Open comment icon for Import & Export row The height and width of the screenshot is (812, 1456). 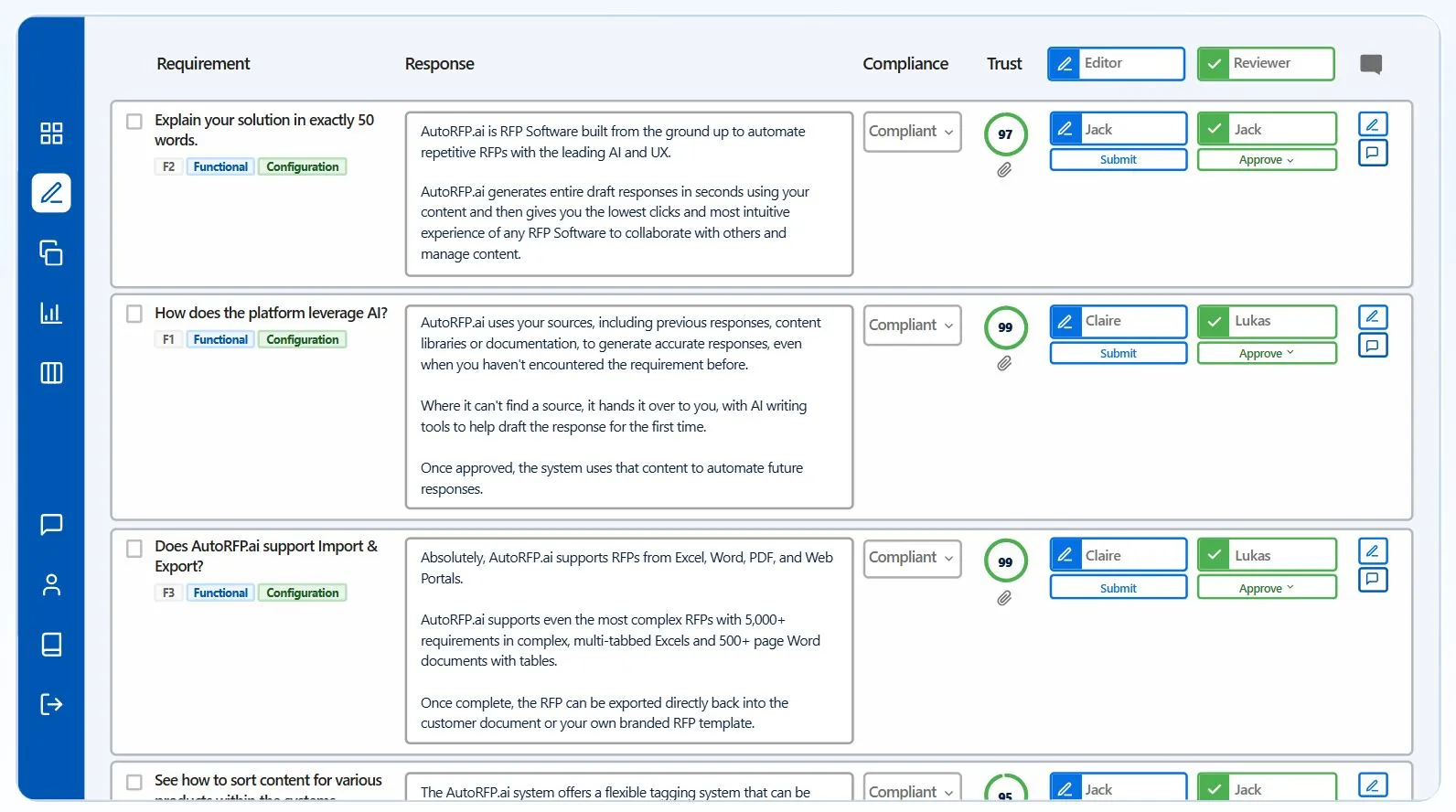point(1373,580)
